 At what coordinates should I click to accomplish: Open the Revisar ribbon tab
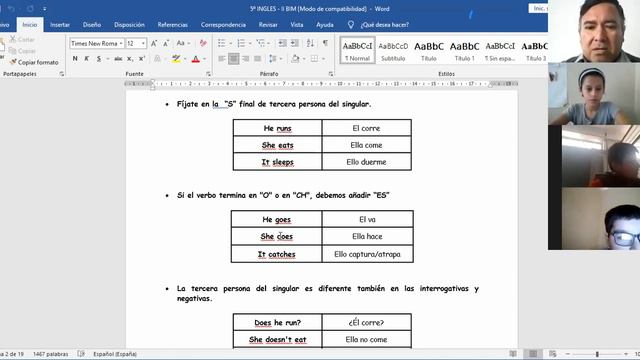point(268,24)
